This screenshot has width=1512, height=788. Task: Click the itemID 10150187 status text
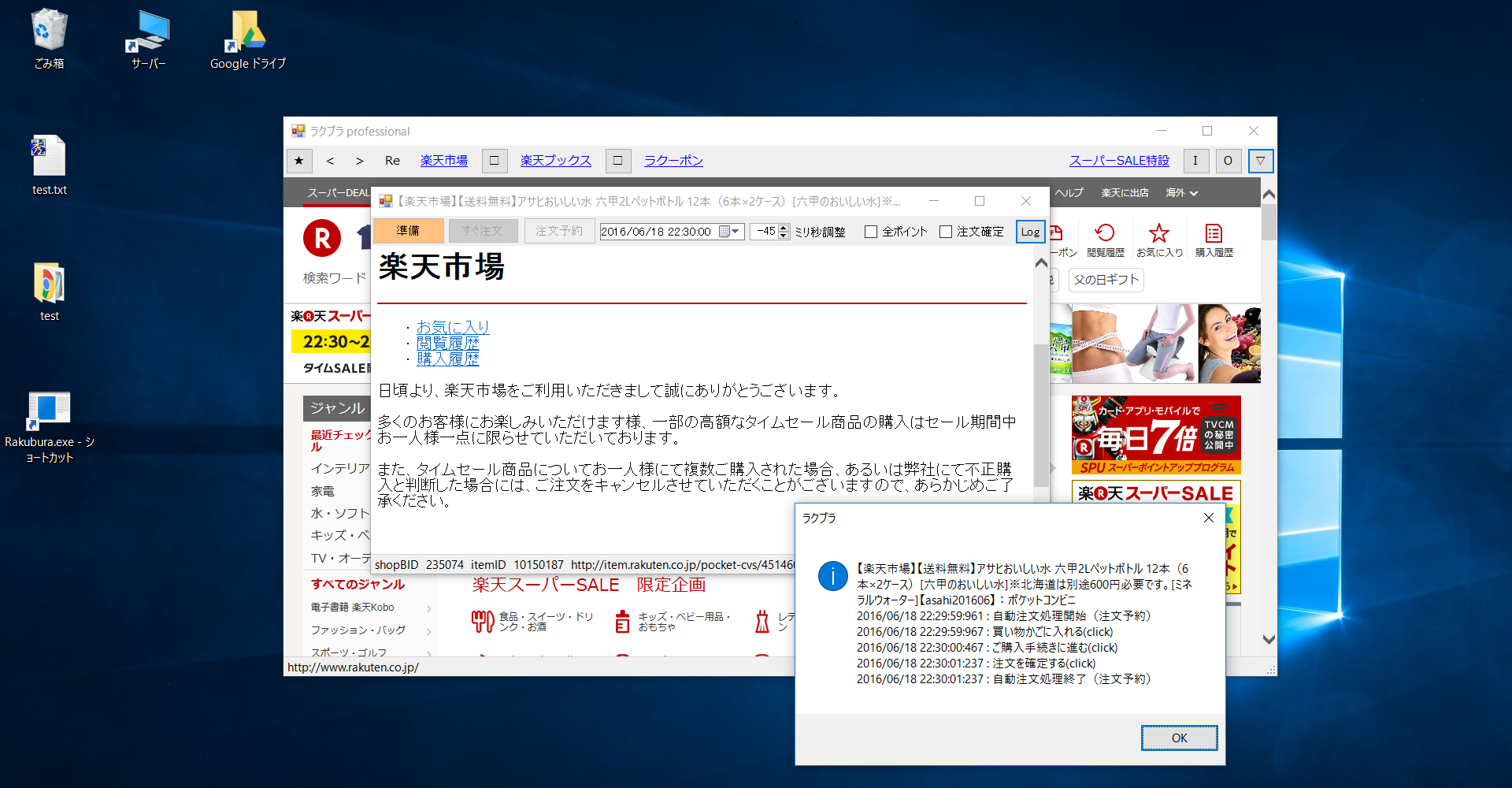pyautogui.click(x=517, y=565)
